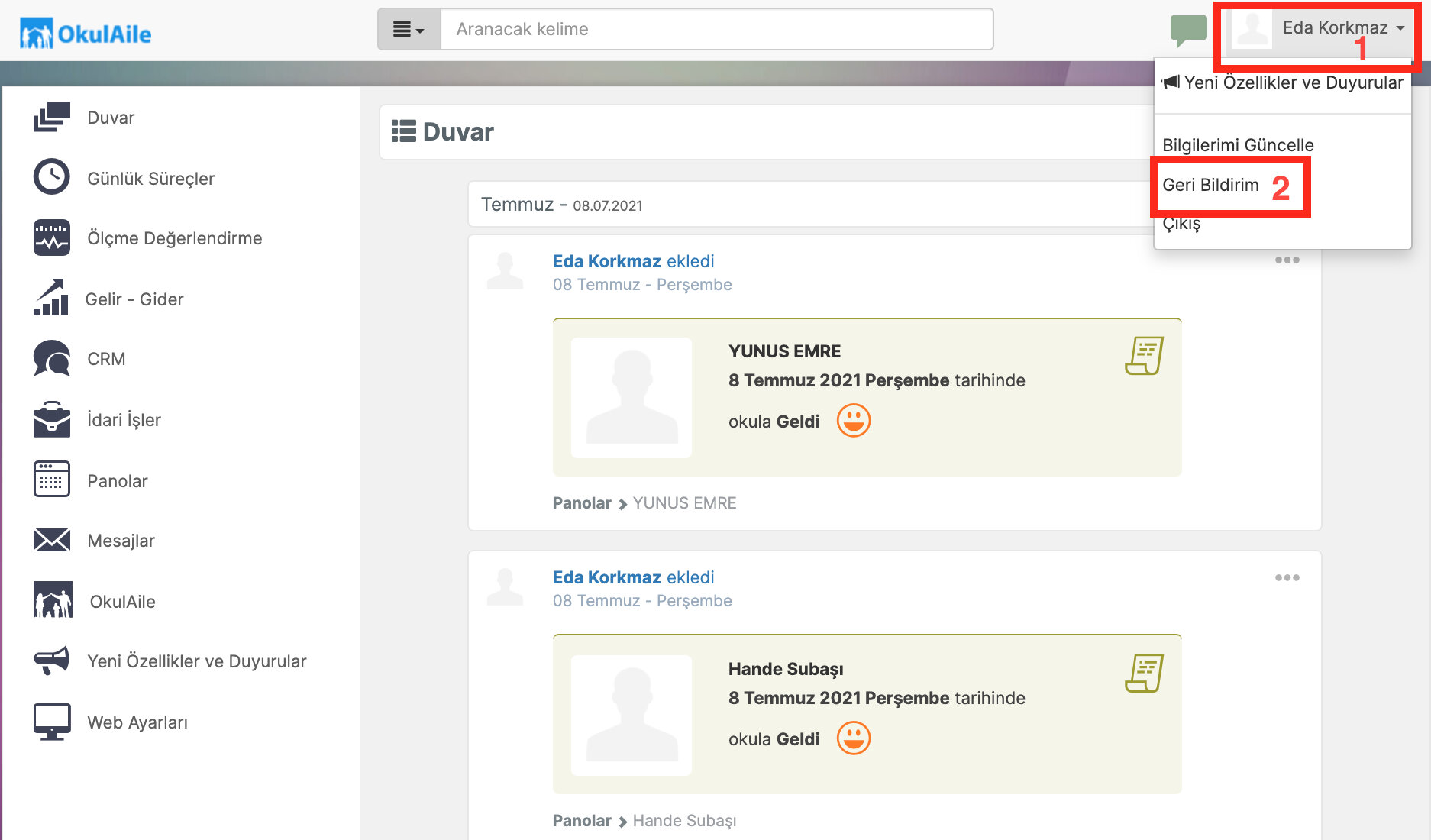Click the Gelir - Gider chart icon
Image resolution: width=1431 pixels, height=840 pixels.
point(51,298)
